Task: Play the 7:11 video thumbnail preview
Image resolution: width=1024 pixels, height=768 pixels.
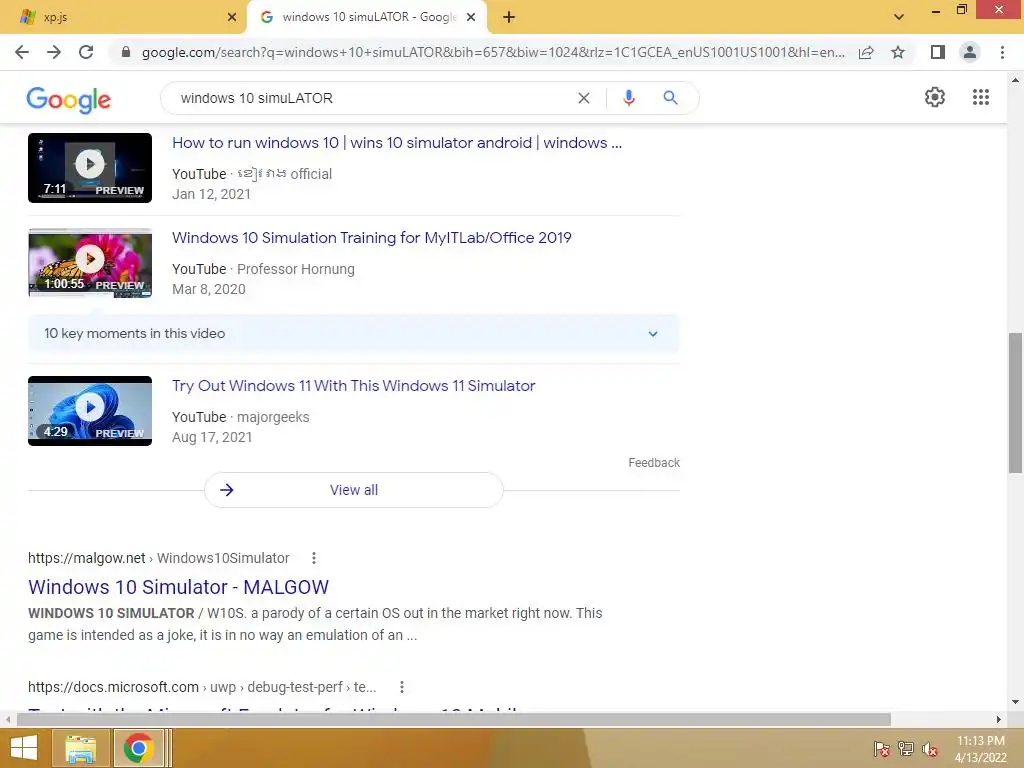Action: 90,168
